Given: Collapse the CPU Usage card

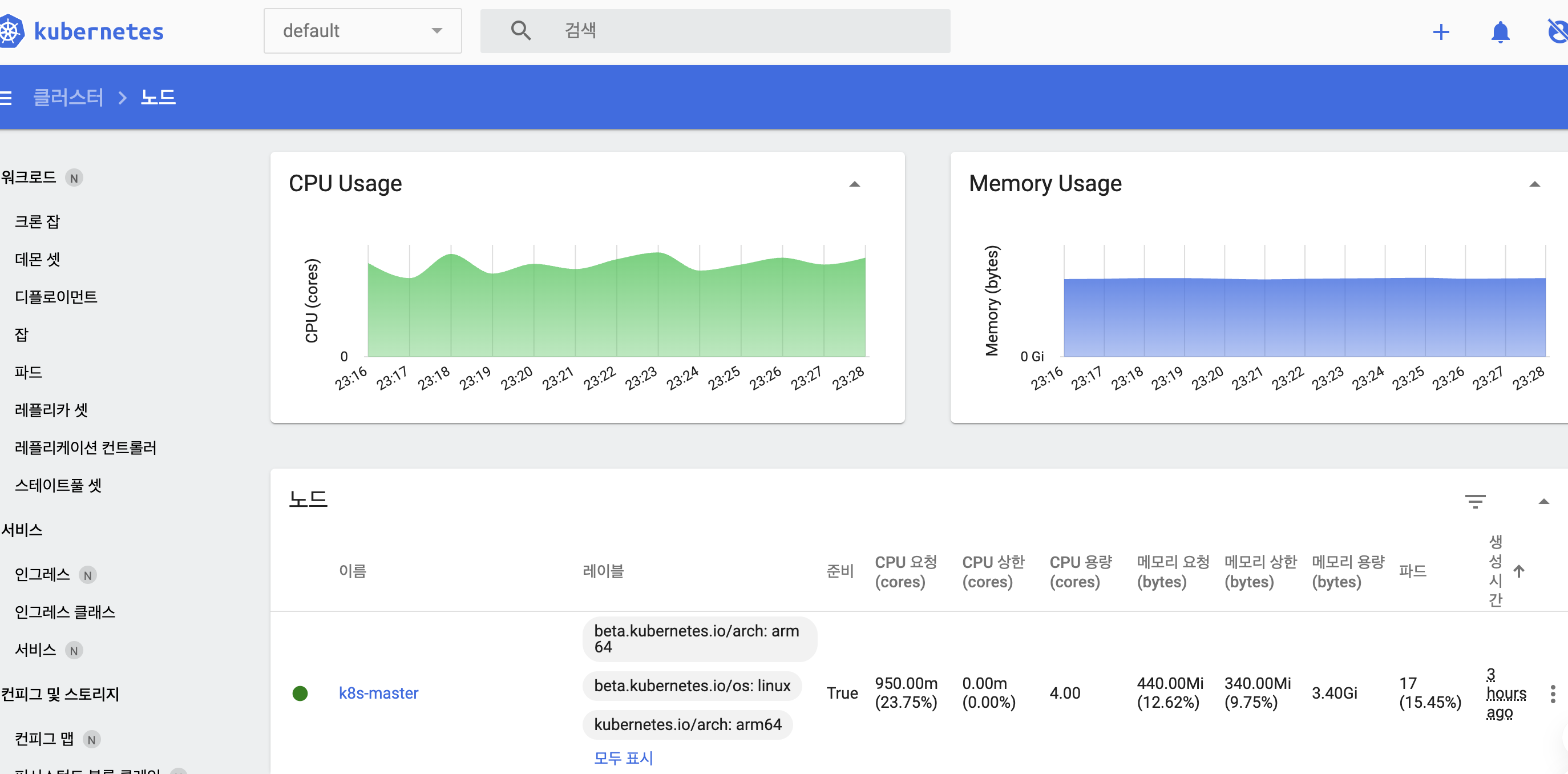Looking at the screenshot, I should tap(855, 184).
